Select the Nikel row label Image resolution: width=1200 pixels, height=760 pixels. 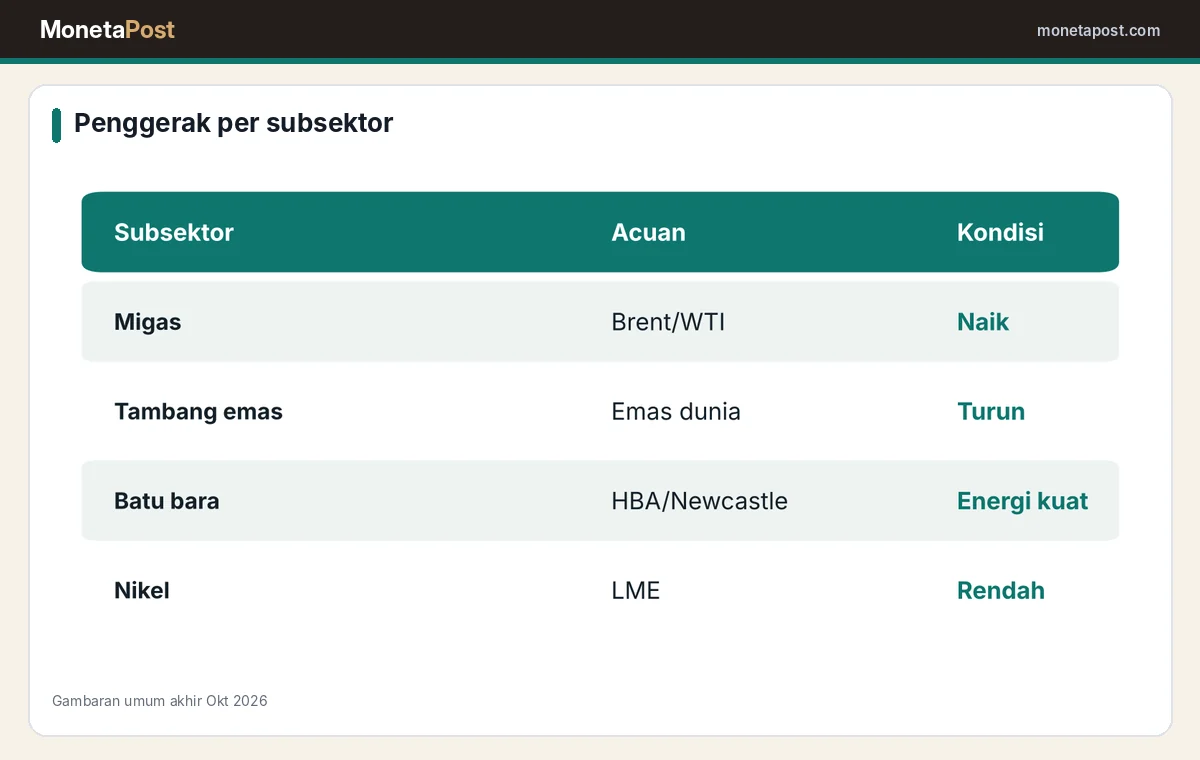pos(142,590)
